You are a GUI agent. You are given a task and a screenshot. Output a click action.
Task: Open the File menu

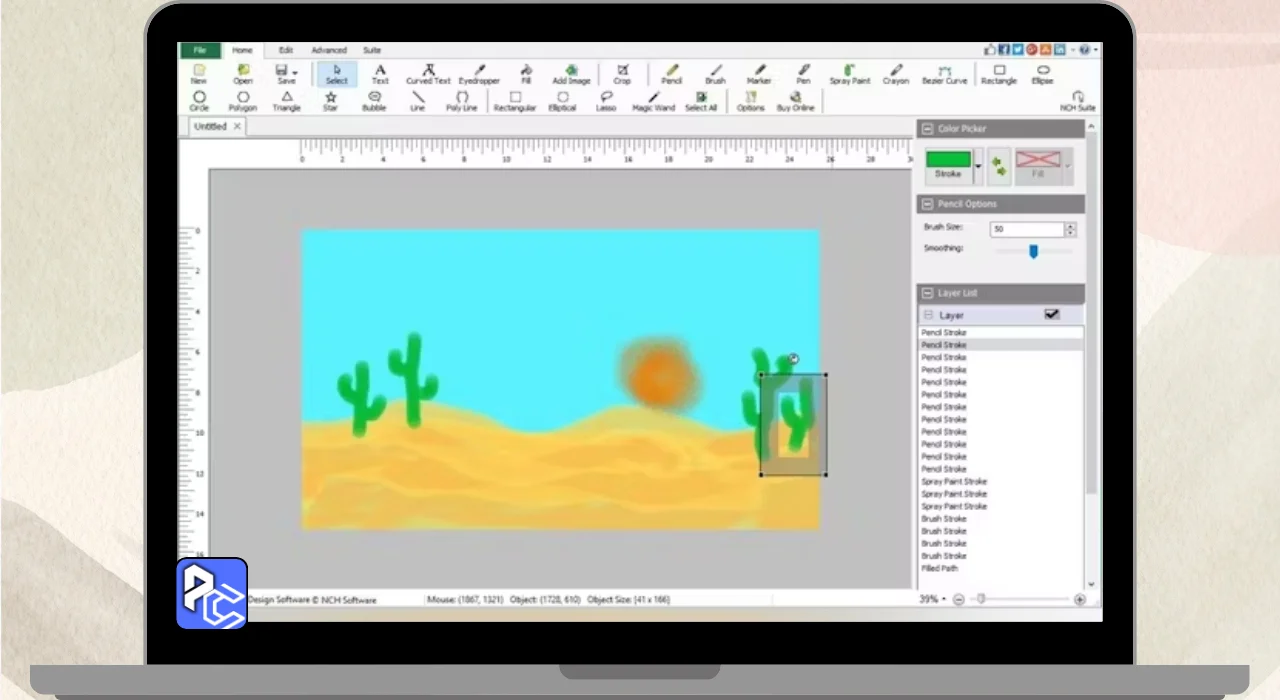click(x=200, y=50)
